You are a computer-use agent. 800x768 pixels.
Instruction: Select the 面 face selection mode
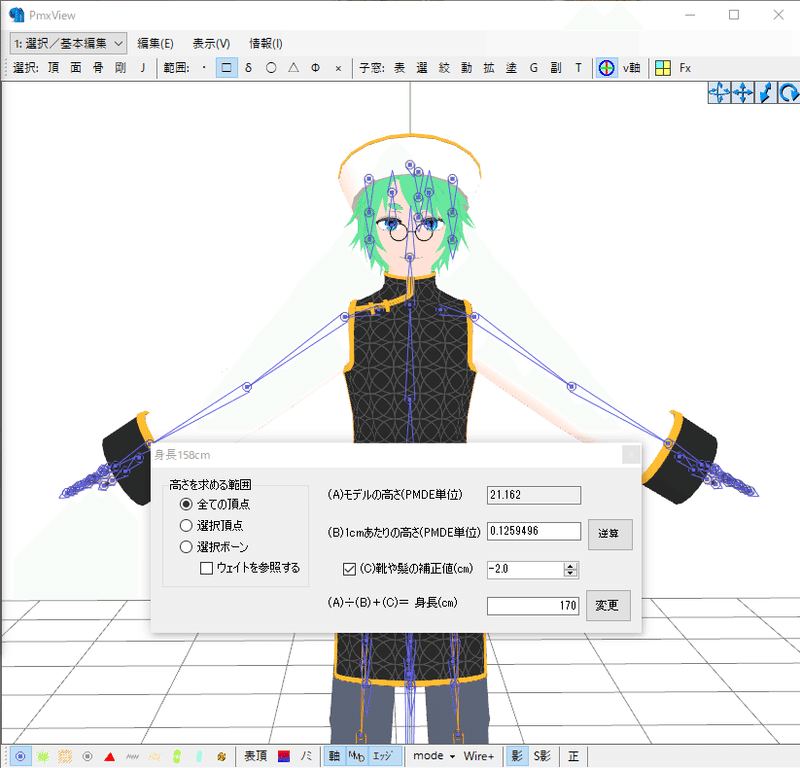click(x=76, y=68)
